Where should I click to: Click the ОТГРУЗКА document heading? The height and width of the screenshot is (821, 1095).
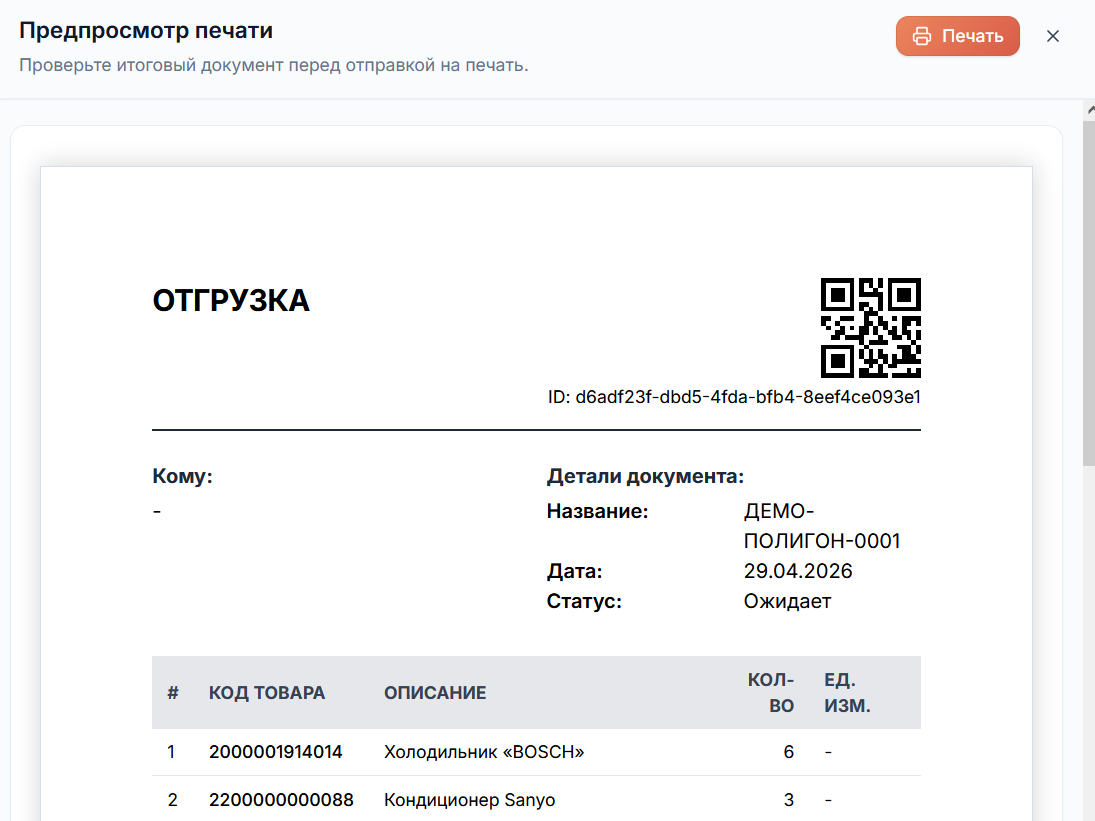coord(231,301)
